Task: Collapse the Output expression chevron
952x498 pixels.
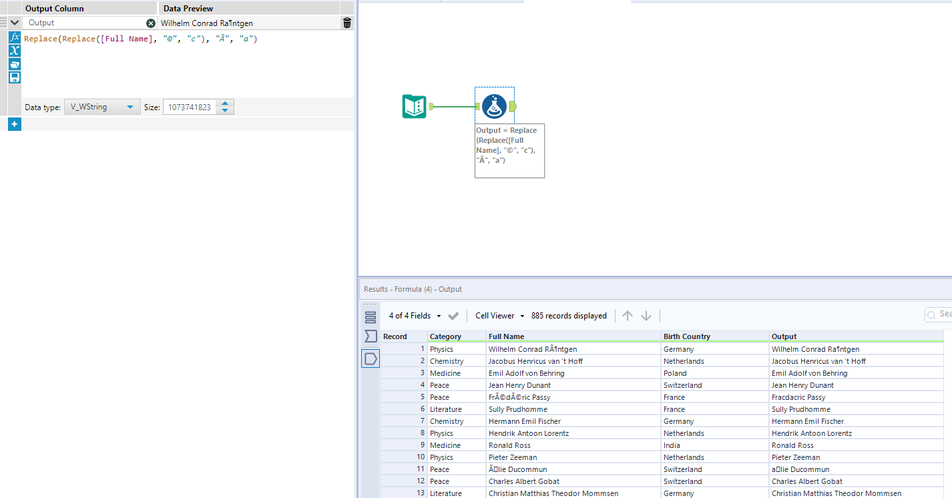Action: pyautogui.click(x=15, y=23)
